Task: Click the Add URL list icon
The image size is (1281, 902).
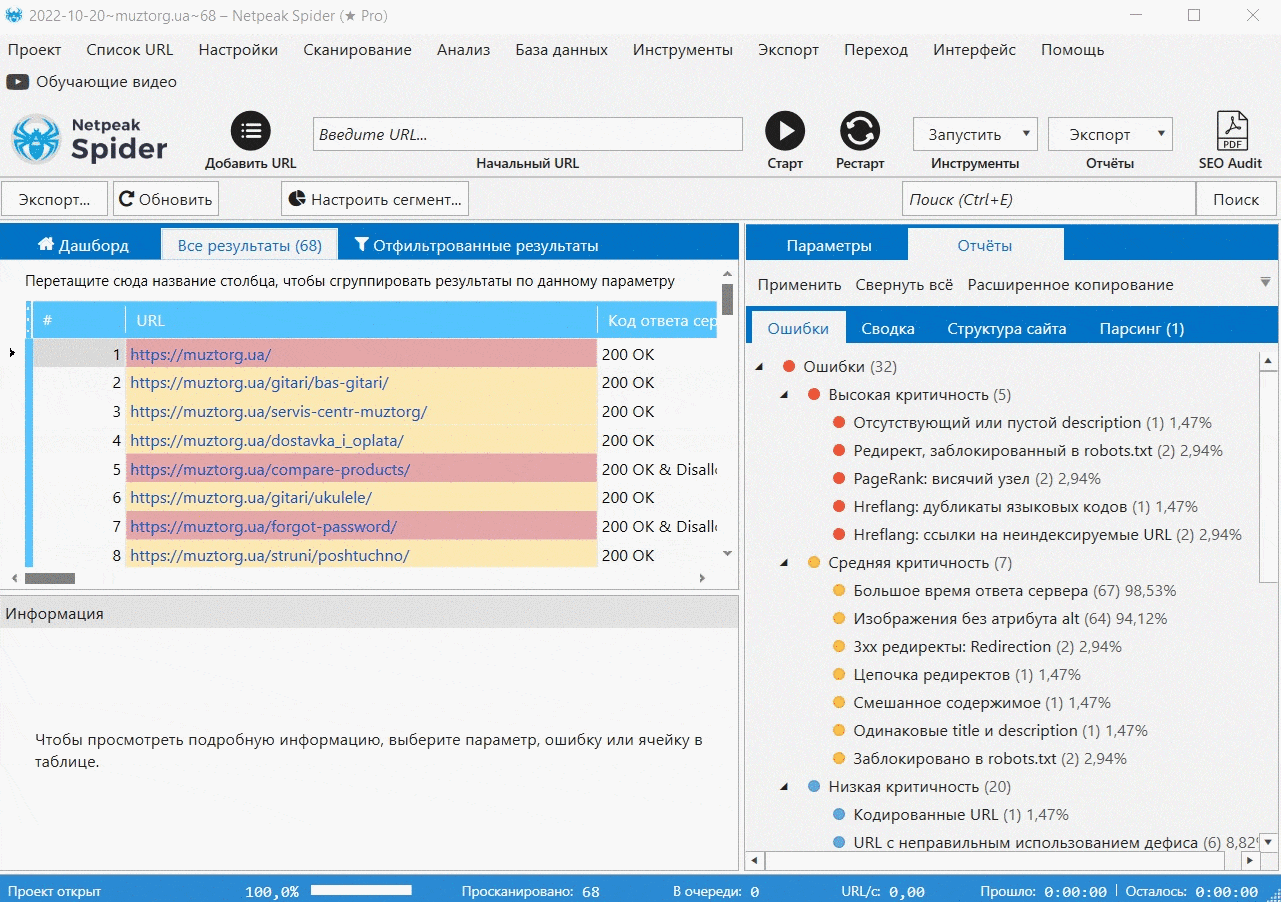Action: (x=251, y=131)
